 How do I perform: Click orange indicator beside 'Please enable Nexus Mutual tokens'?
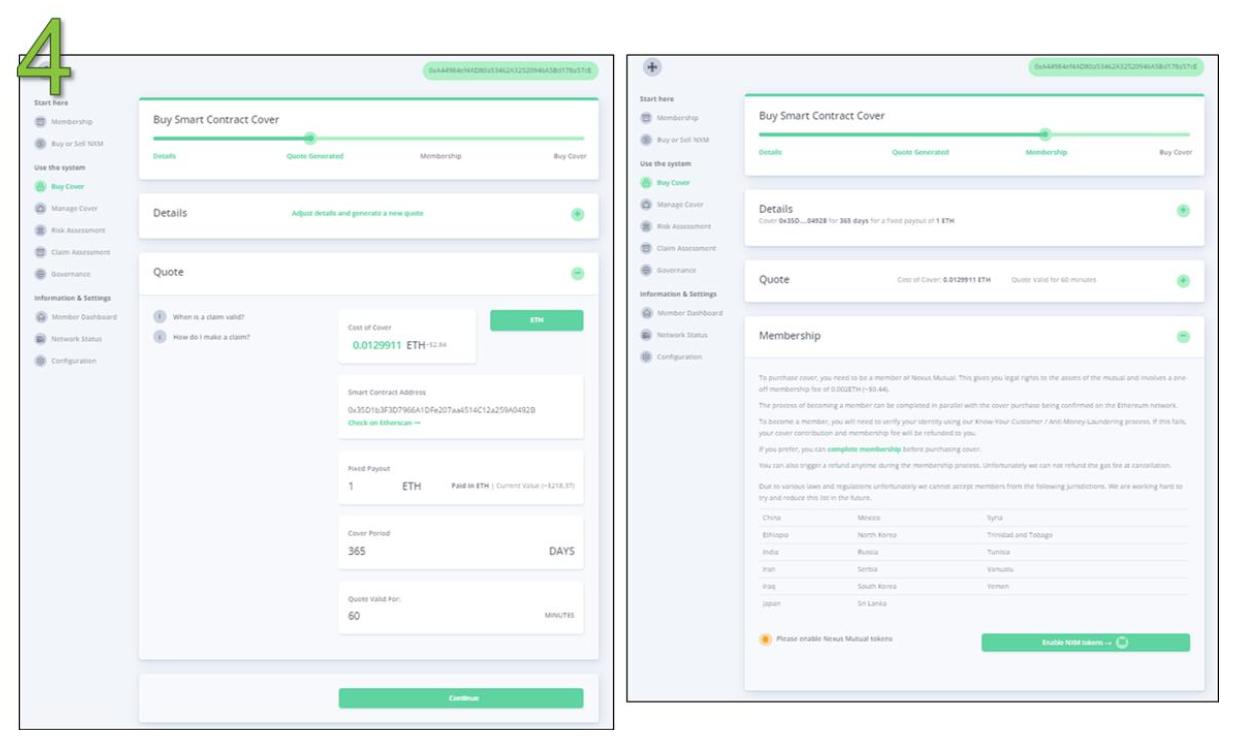click(765, 639)
